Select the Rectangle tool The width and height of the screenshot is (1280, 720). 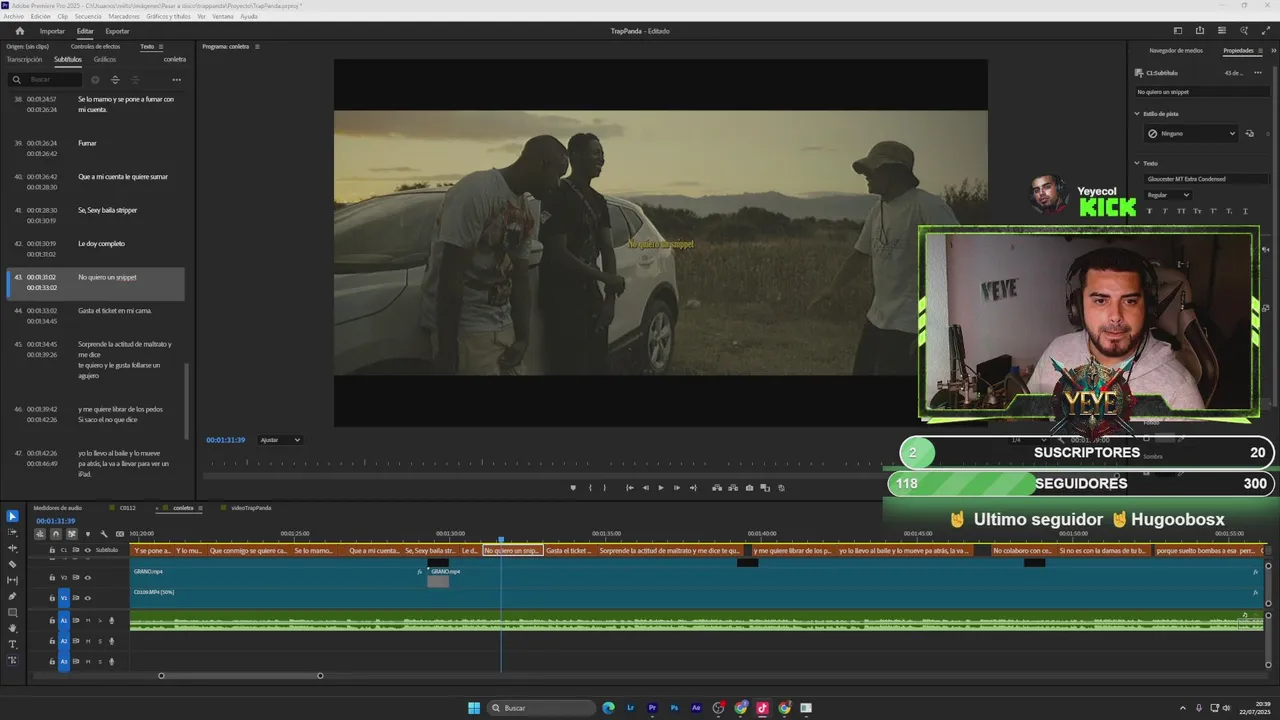(x=12, y=612)
